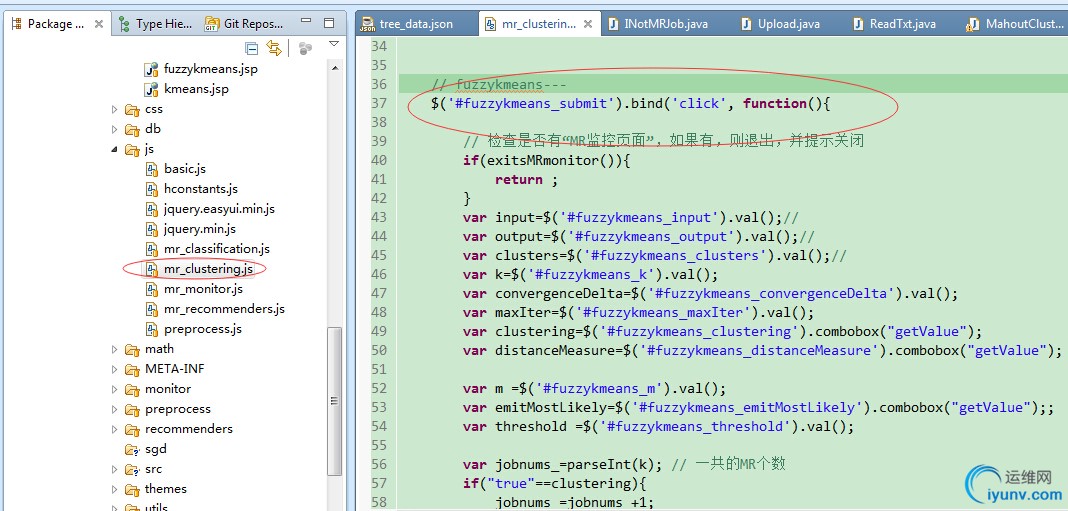Viewport: 1068px width, 511px height.
Task: Click the sgd file icon
Action: [x=132, y=449]
